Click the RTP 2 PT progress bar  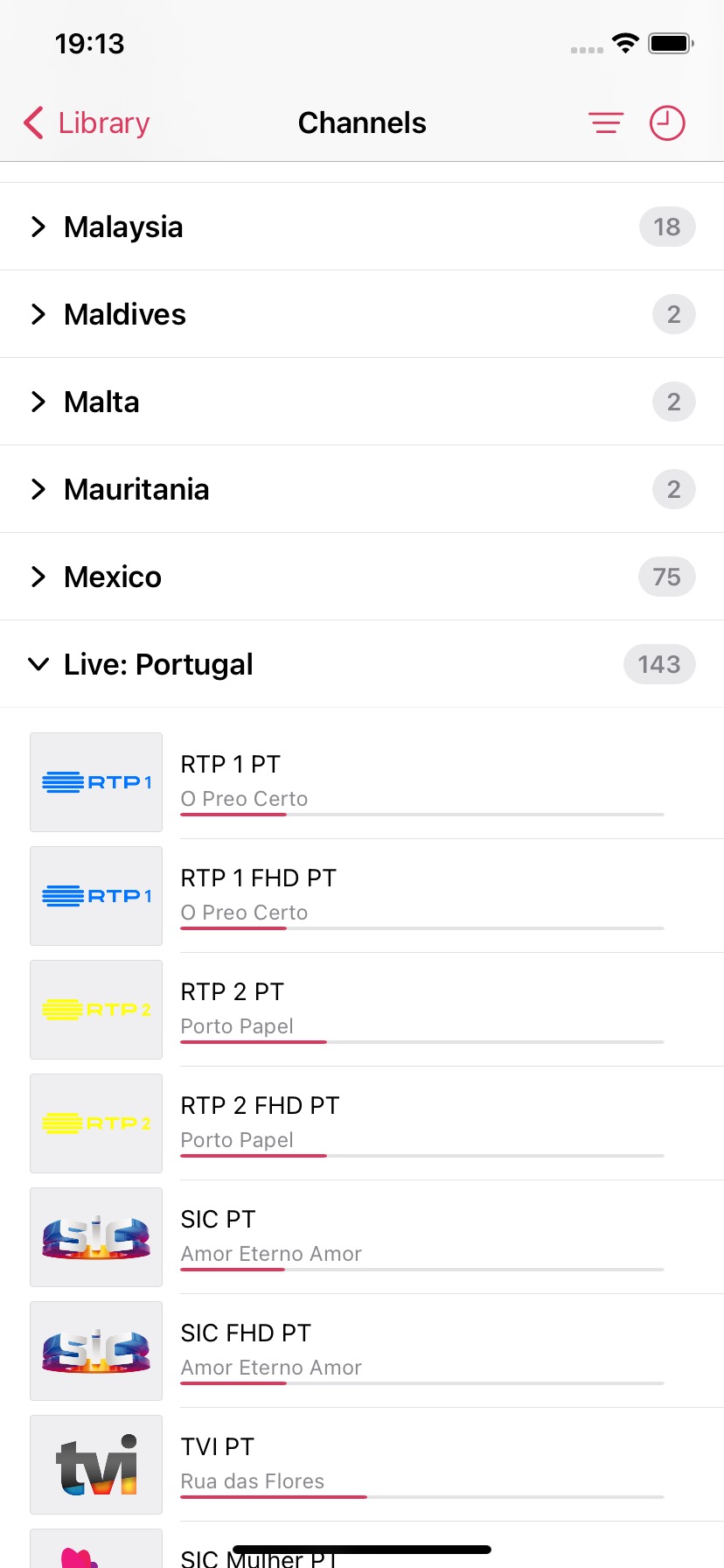coord(421,1042)
